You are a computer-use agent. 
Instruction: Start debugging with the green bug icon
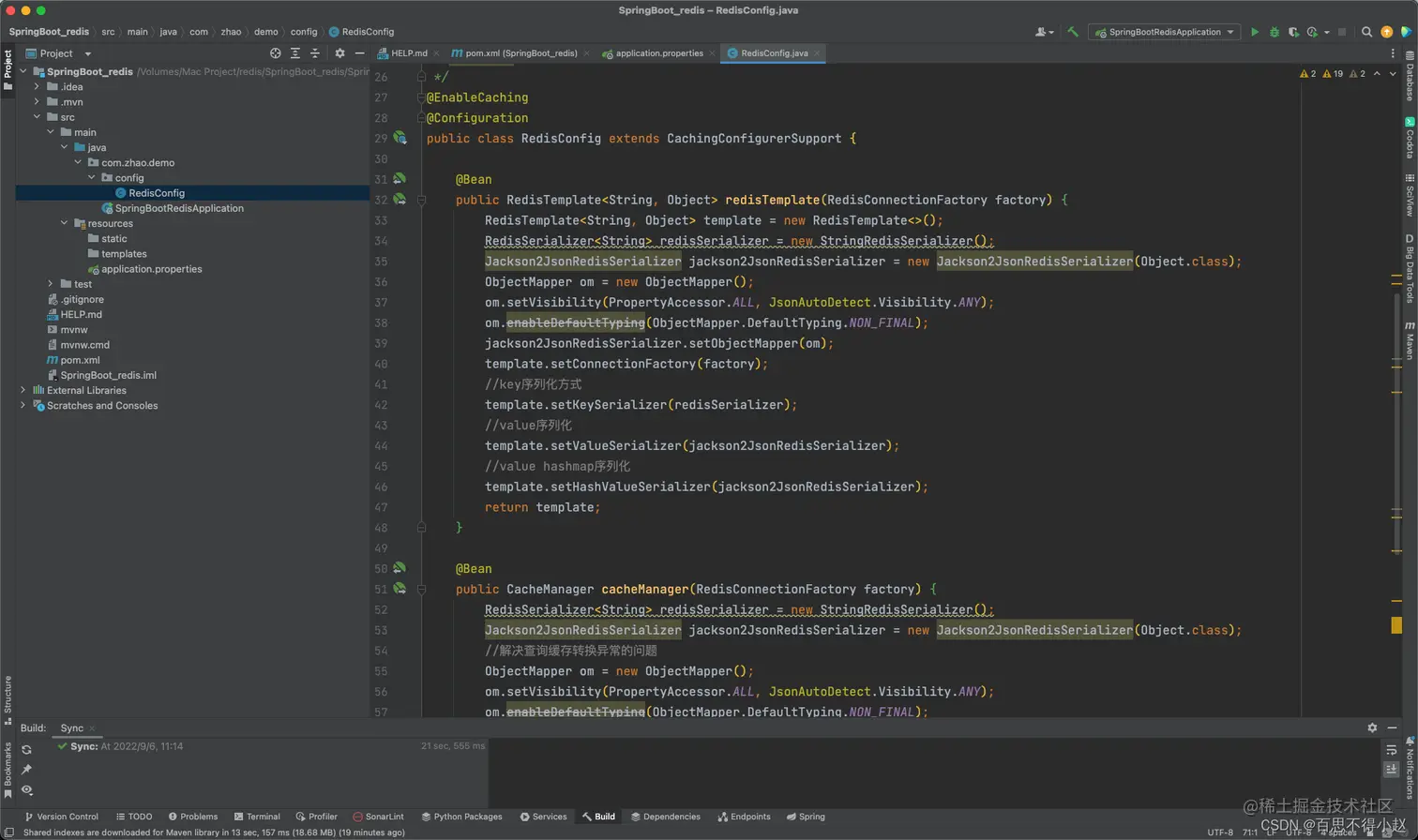pos(1274,32)
